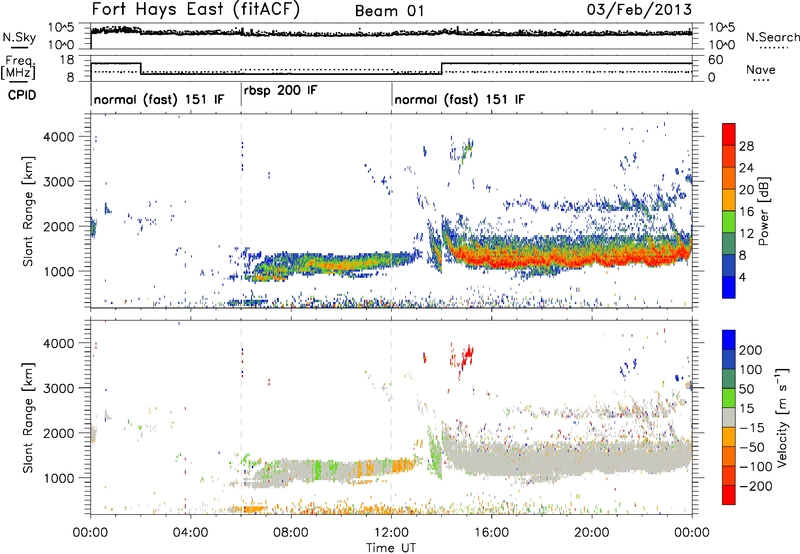Click the 2000 tick of the velocity panel

coord(59,433)
